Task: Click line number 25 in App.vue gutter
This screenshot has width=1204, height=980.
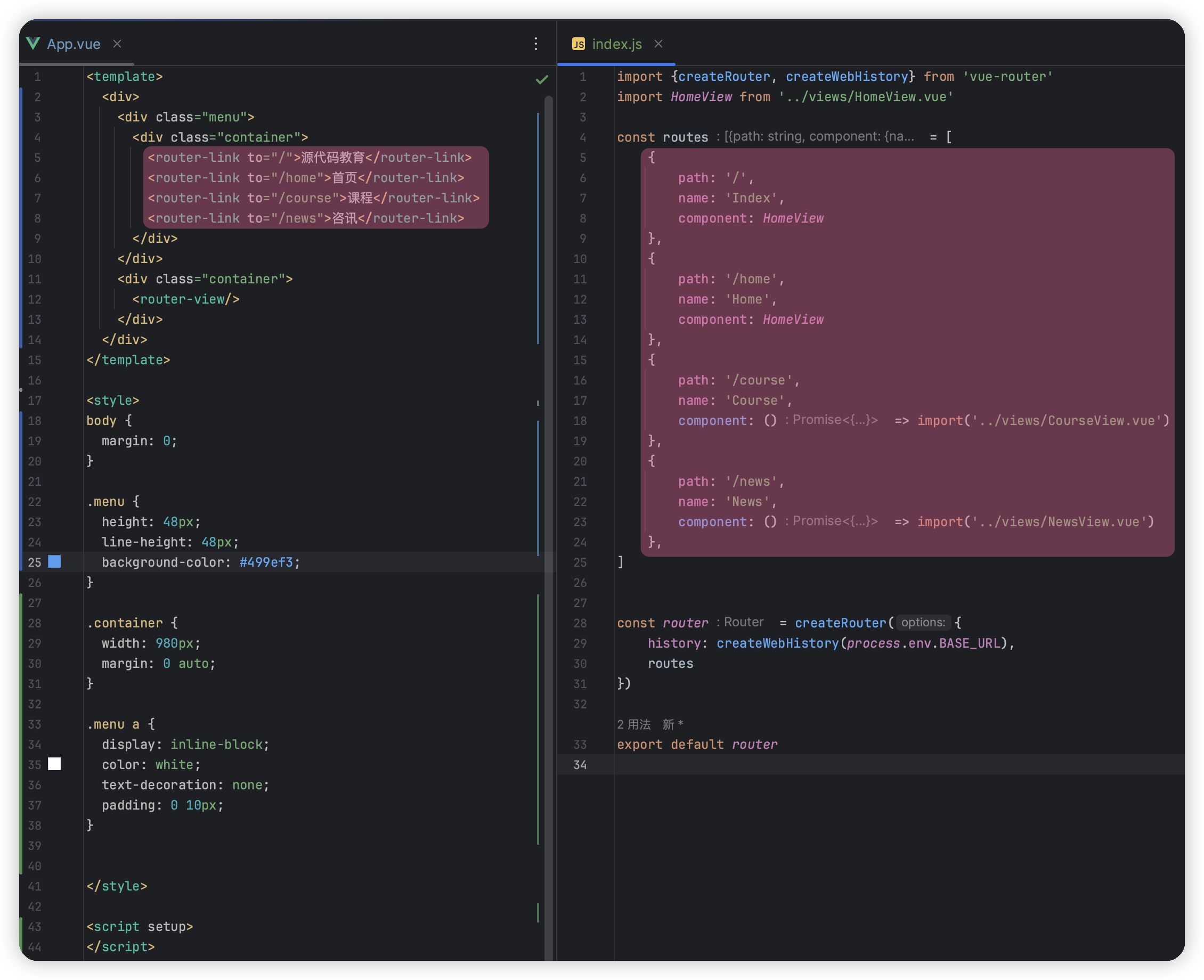Action: coord(35,562)
